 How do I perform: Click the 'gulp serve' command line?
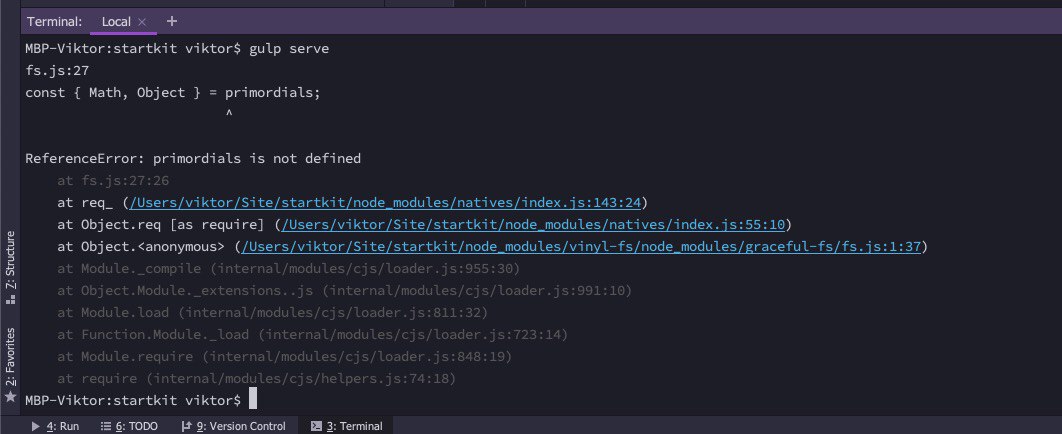[x=177, y=49]
